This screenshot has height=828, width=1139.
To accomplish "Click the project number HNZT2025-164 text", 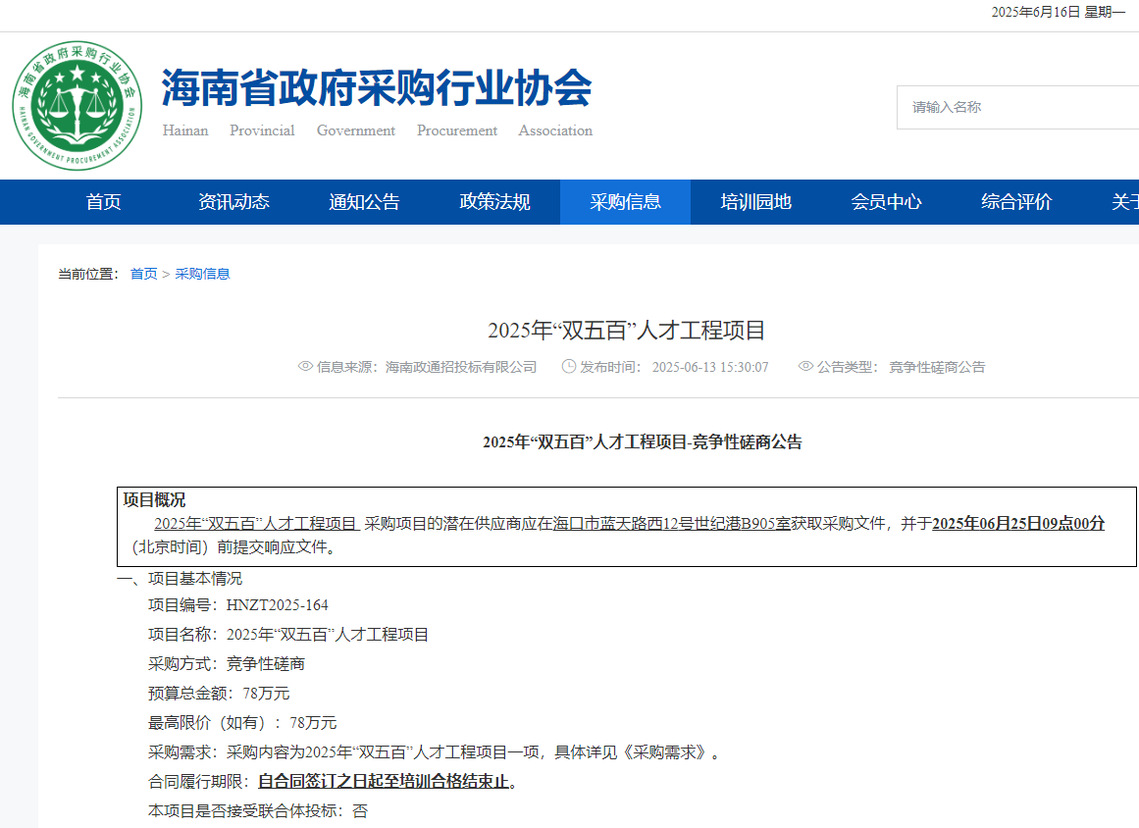I will click(x=277, y=605).
